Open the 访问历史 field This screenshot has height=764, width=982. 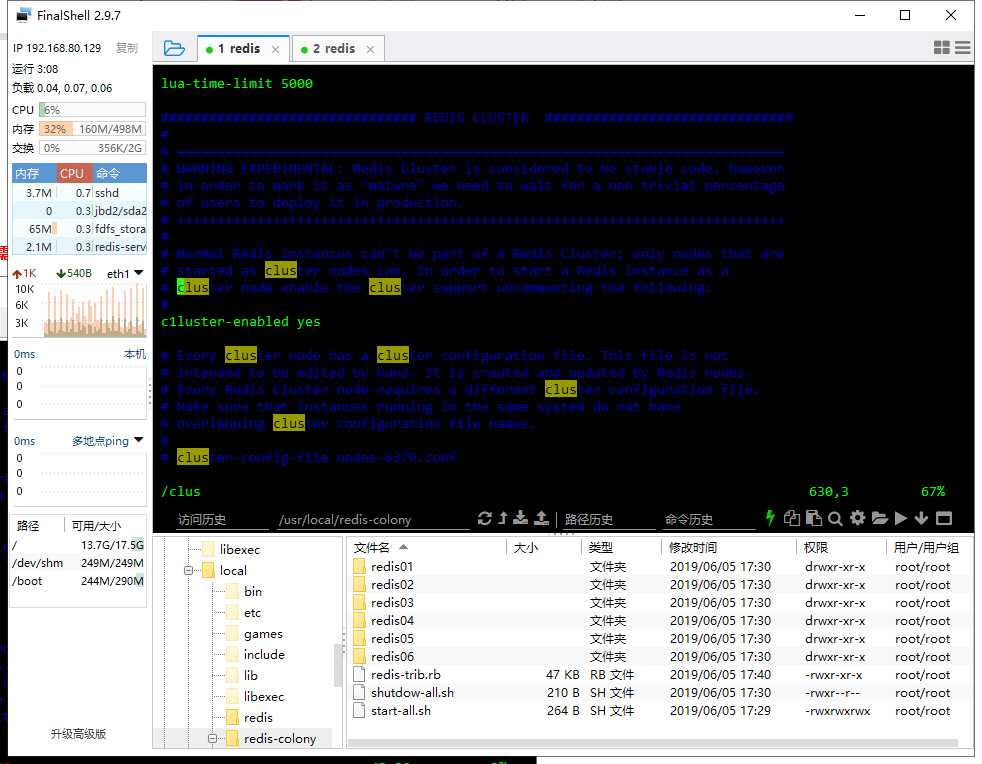(222, 520)
